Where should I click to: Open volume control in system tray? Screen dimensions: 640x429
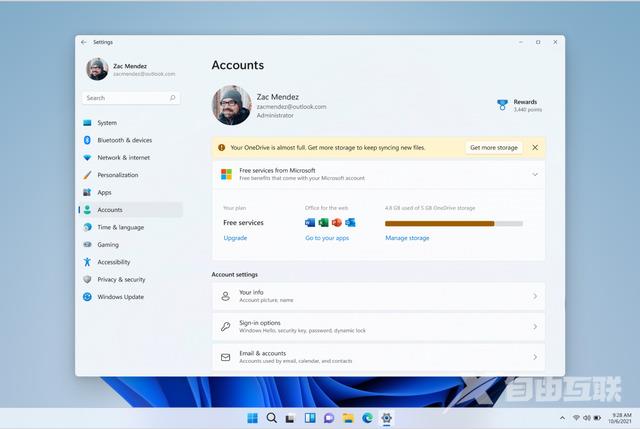click(x=587, y=418)
